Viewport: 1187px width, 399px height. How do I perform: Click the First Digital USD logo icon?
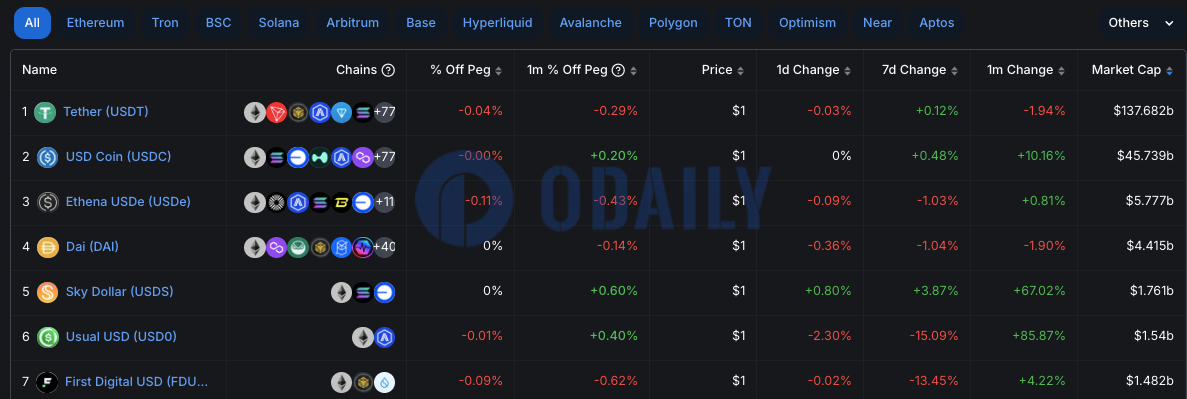coord(48,382)
